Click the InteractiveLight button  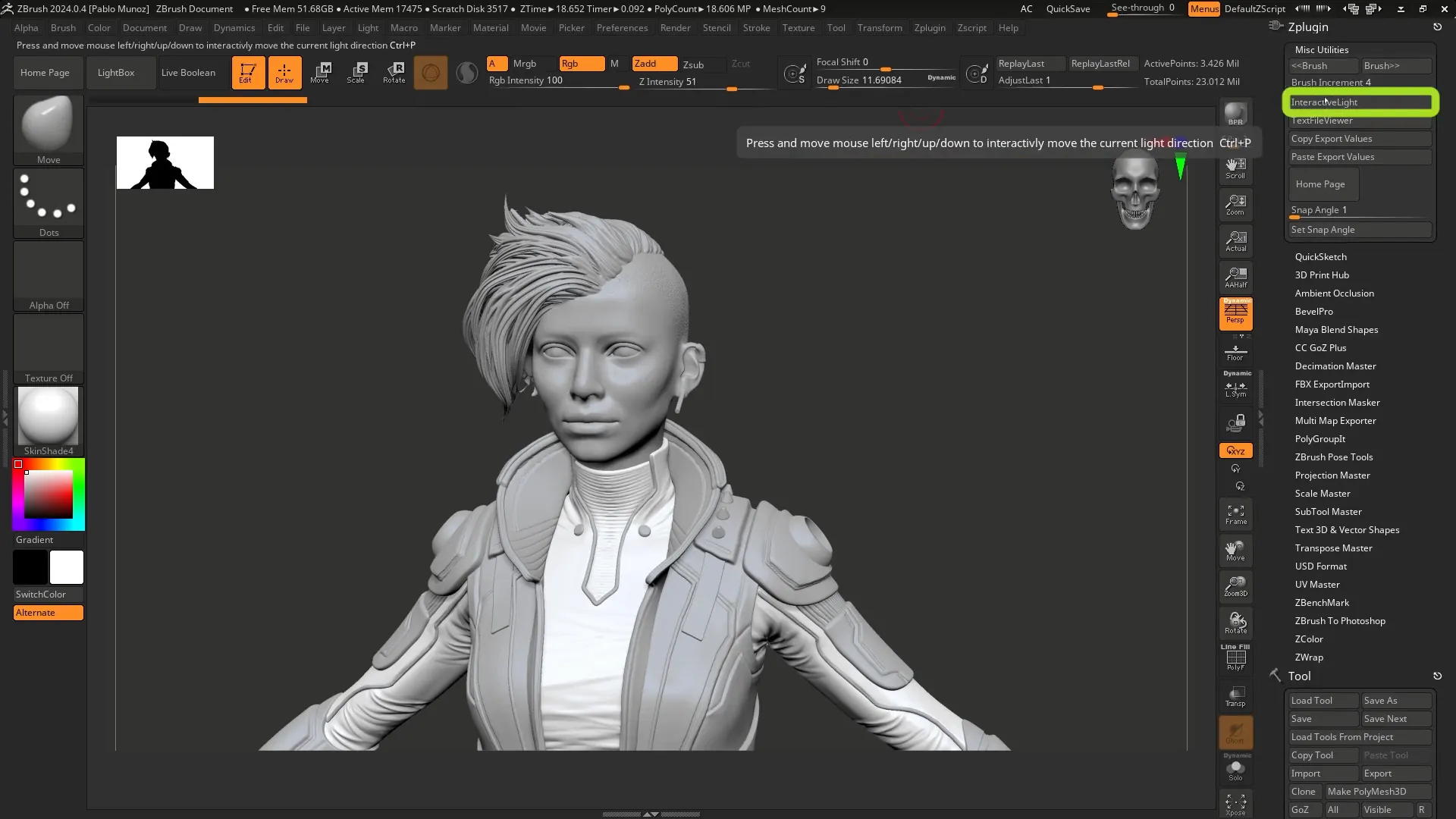(1360, 102)
